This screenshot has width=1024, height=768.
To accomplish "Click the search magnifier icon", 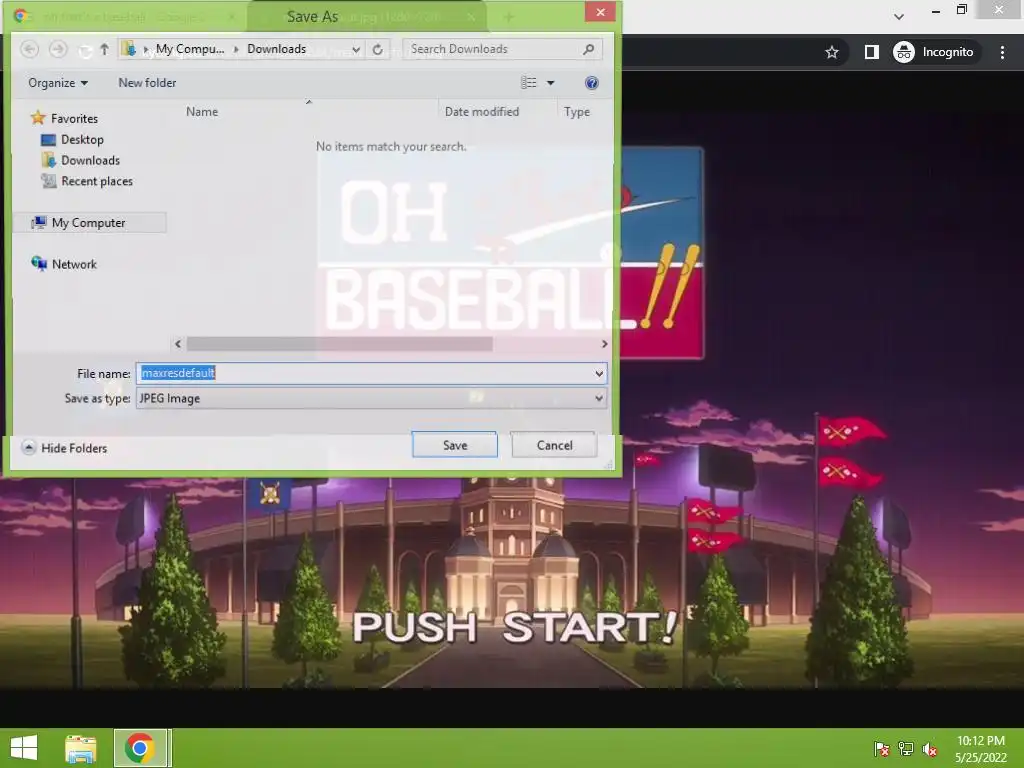I will pyautogui.click(x=588, y=49).
